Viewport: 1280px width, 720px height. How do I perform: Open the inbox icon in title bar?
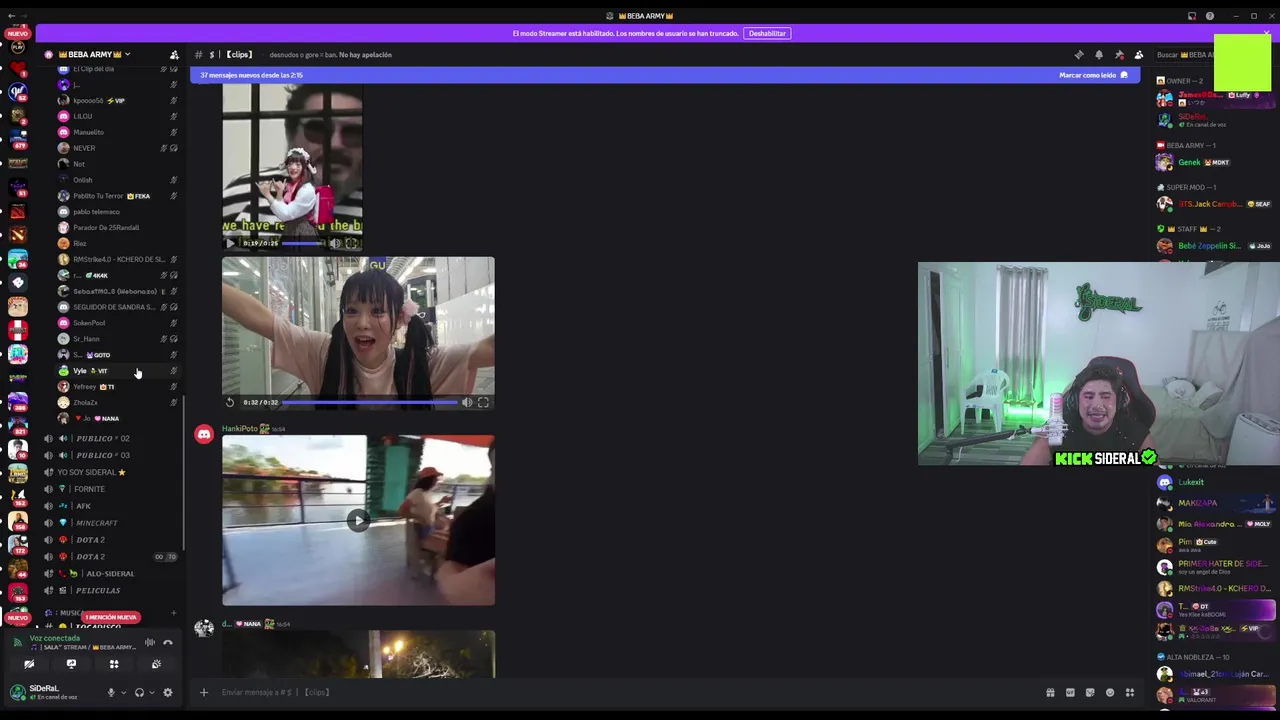click(x=1192, y=16)
